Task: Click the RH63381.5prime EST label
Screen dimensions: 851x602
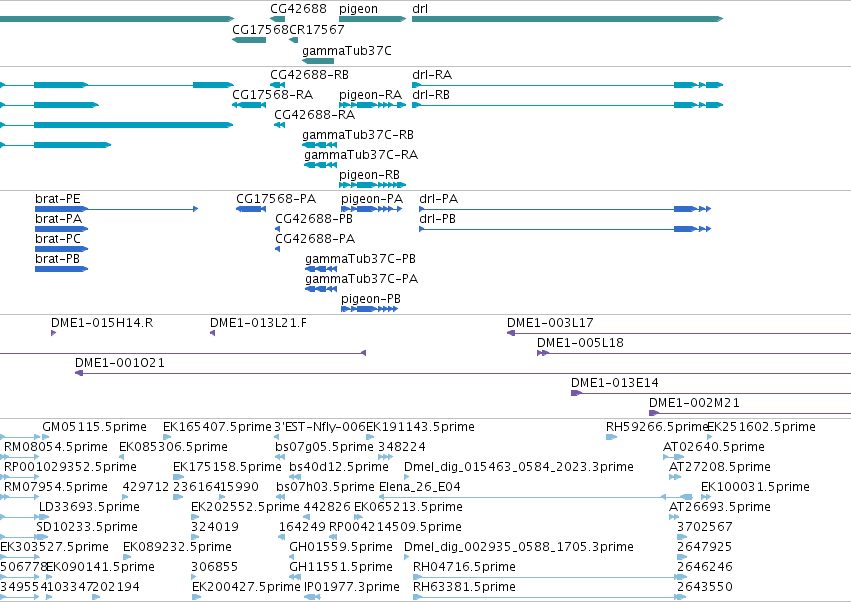Action: pyautogui.click(x=465, y=588)
